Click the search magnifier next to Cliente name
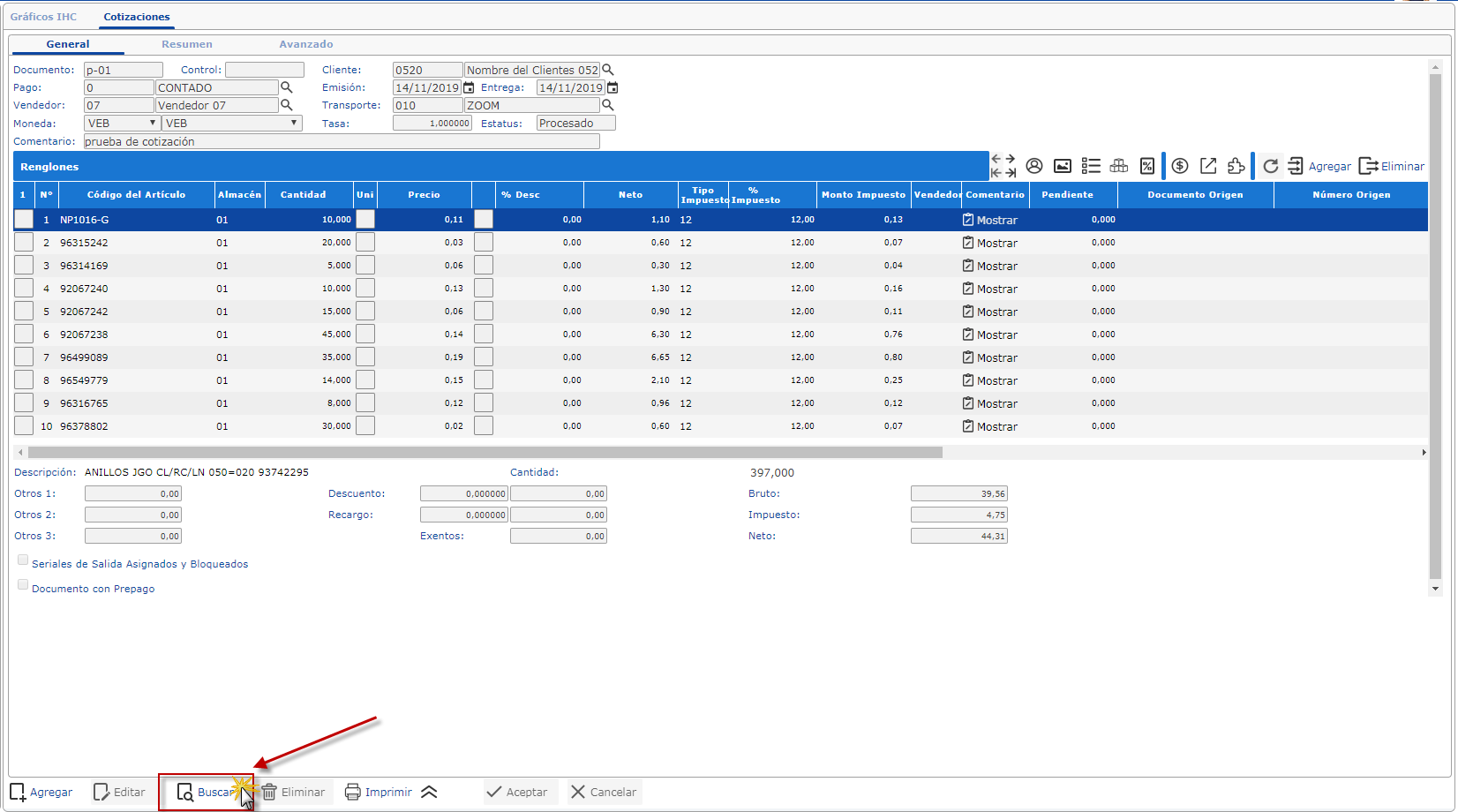 (x=608, y=70)
